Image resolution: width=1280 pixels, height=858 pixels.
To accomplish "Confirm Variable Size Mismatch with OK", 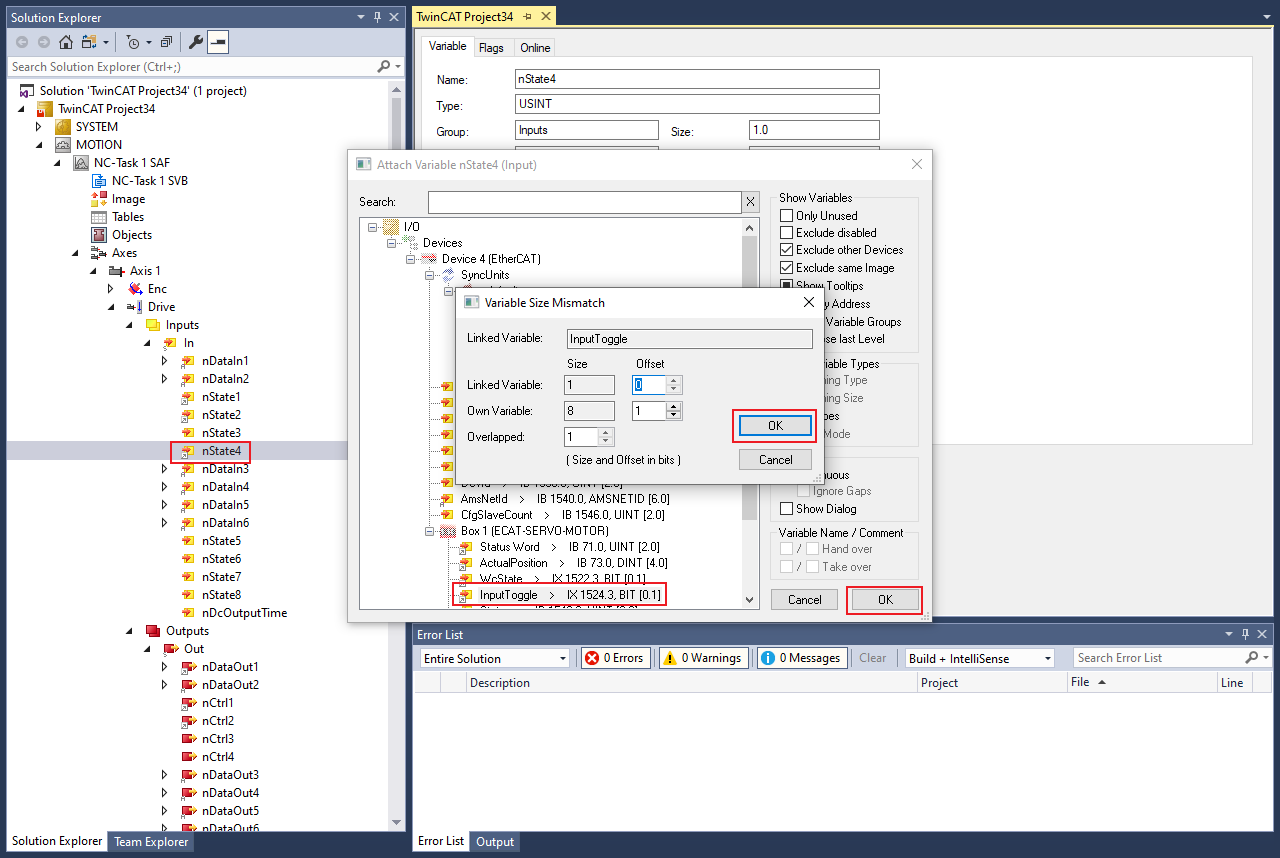I will coord(775,426).
